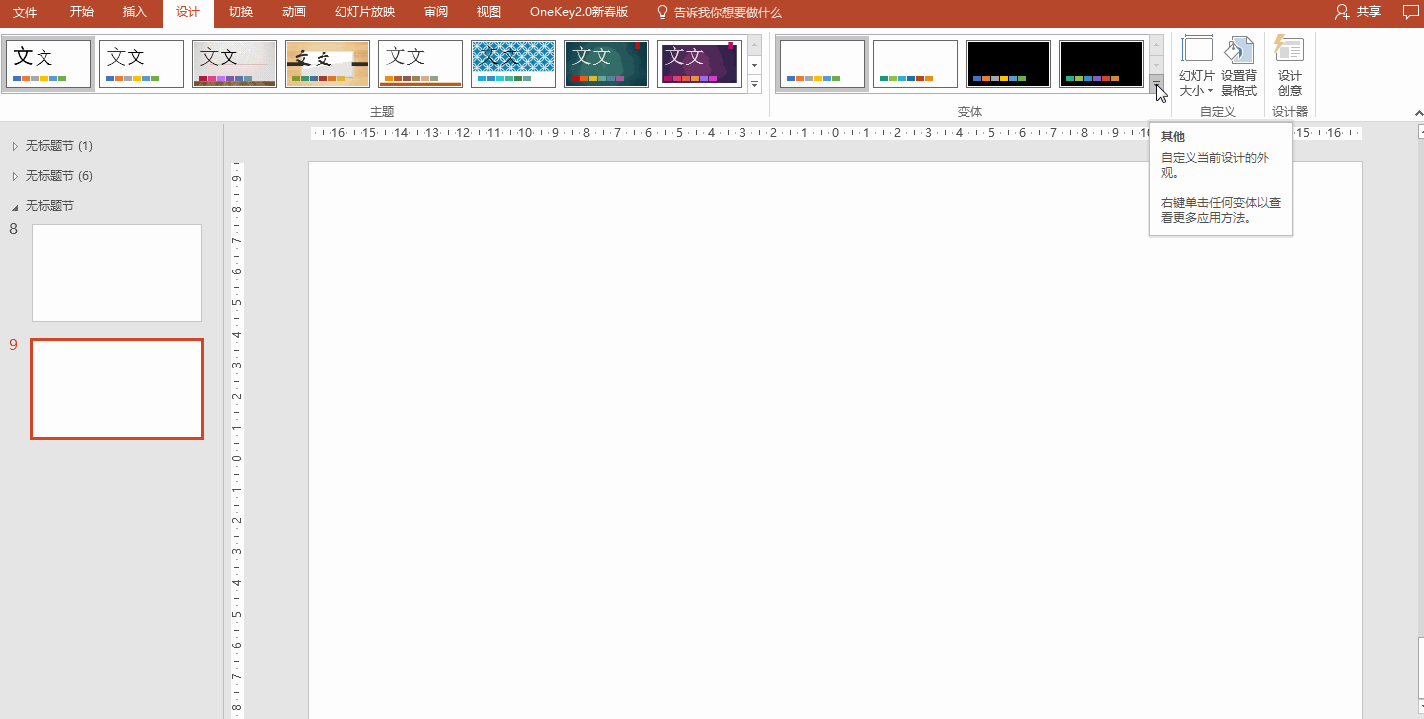Image resolution: width=1424 pixels, height=719 pixels.
Task: Open the OneKey2.0新春版 tab
Action: [x=579, y=12]
